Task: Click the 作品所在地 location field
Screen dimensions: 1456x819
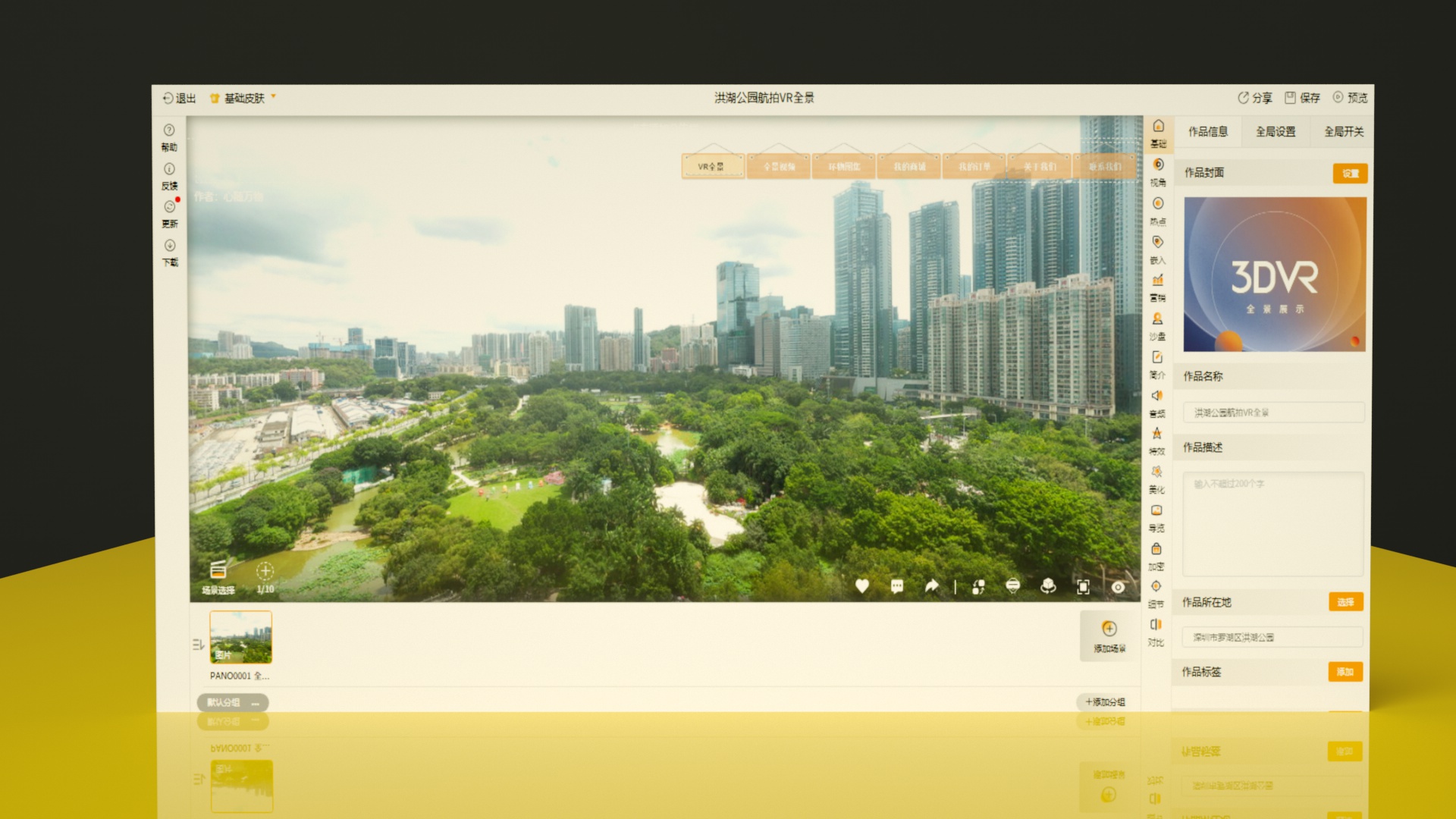Action: tap(1272, 637)
